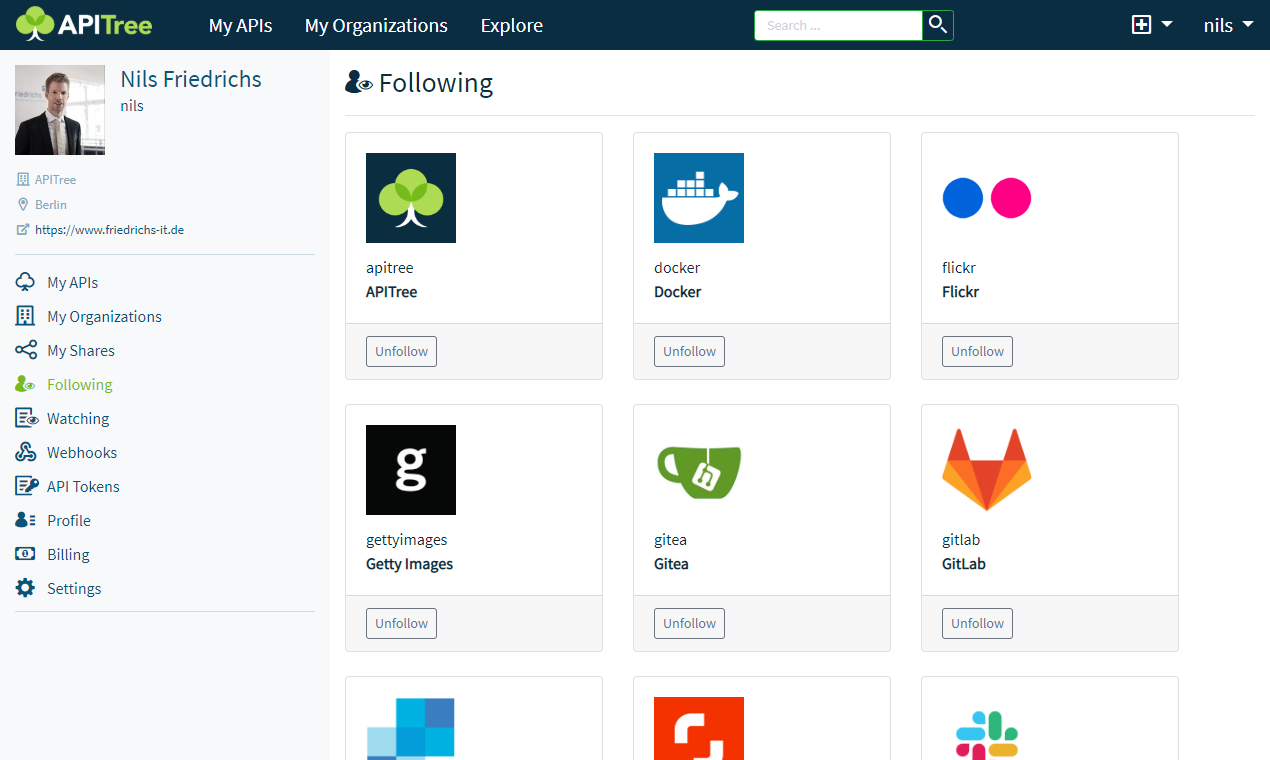The width and height of the screenshot is (1270, 760).
Task: Click the Watching eye-list icon
Action: pyautogui.click(x=26, y=418)
